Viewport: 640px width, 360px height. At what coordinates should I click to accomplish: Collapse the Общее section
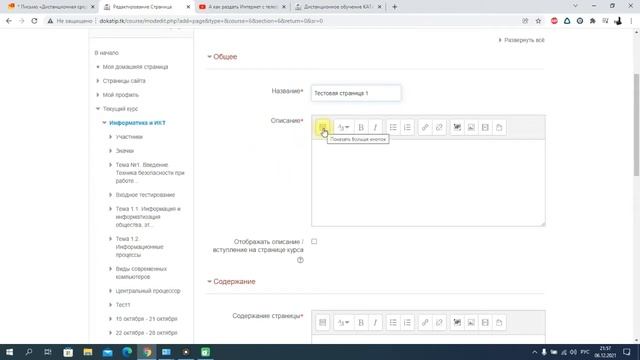(x=222, y=57)
